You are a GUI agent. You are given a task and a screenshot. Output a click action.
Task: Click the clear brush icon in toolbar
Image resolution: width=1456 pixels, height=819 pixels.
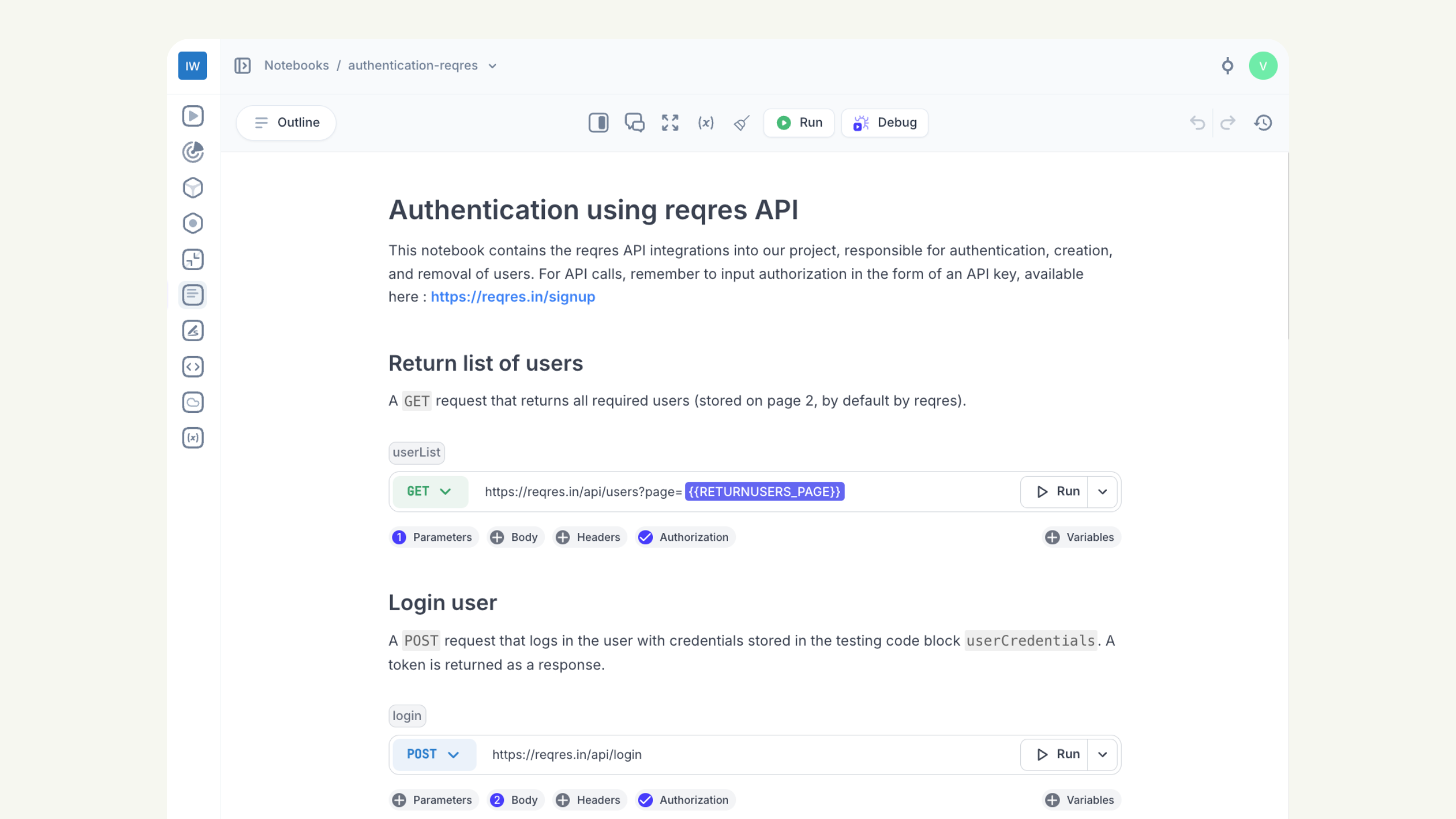(742, 122)
